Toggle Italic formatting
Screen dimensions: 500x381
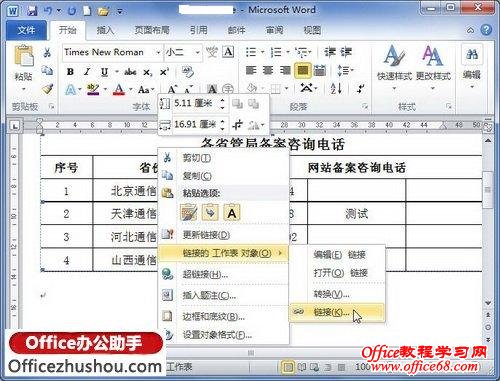87,72
